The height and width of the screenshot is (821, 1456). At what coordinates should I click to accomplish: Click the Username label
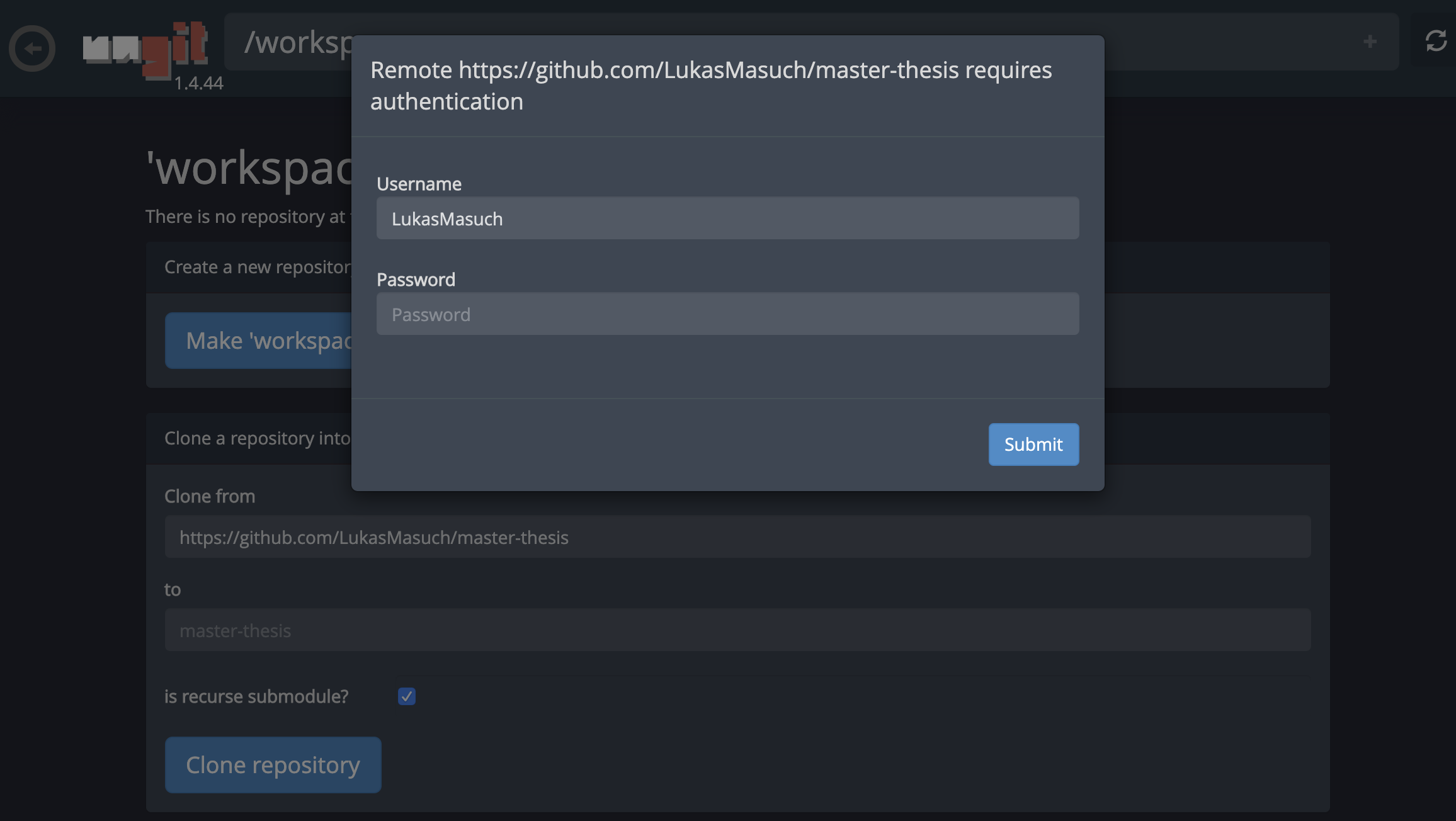tap(419, 184)
